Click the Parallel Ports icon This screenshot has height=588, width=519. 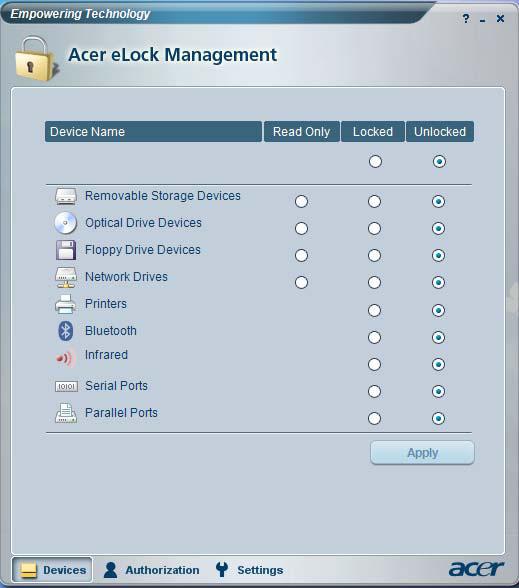pyautogui.click(x=66, y=413)
